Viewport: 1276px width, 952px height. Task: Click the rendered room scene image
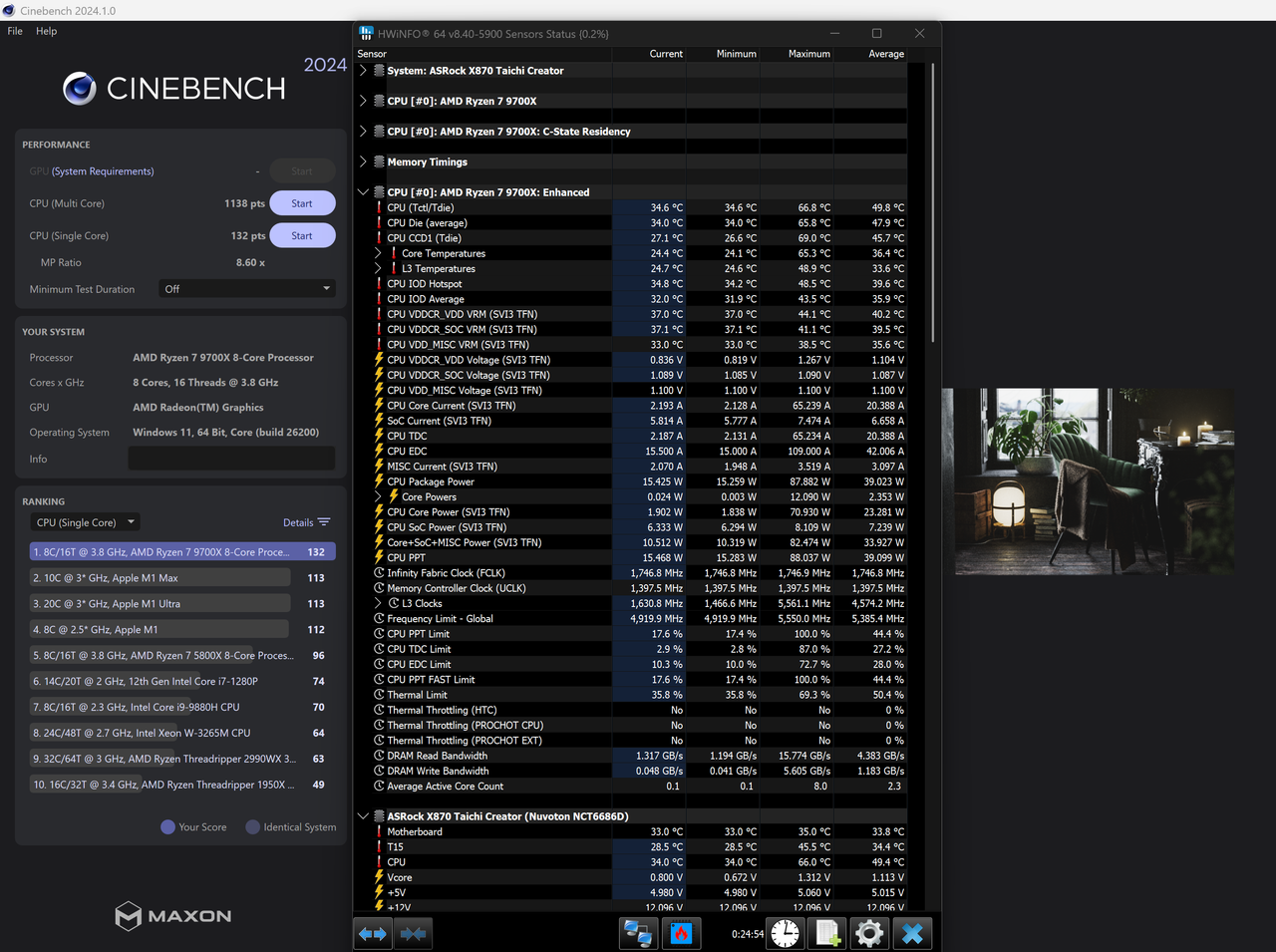(x=1095, y=481)
